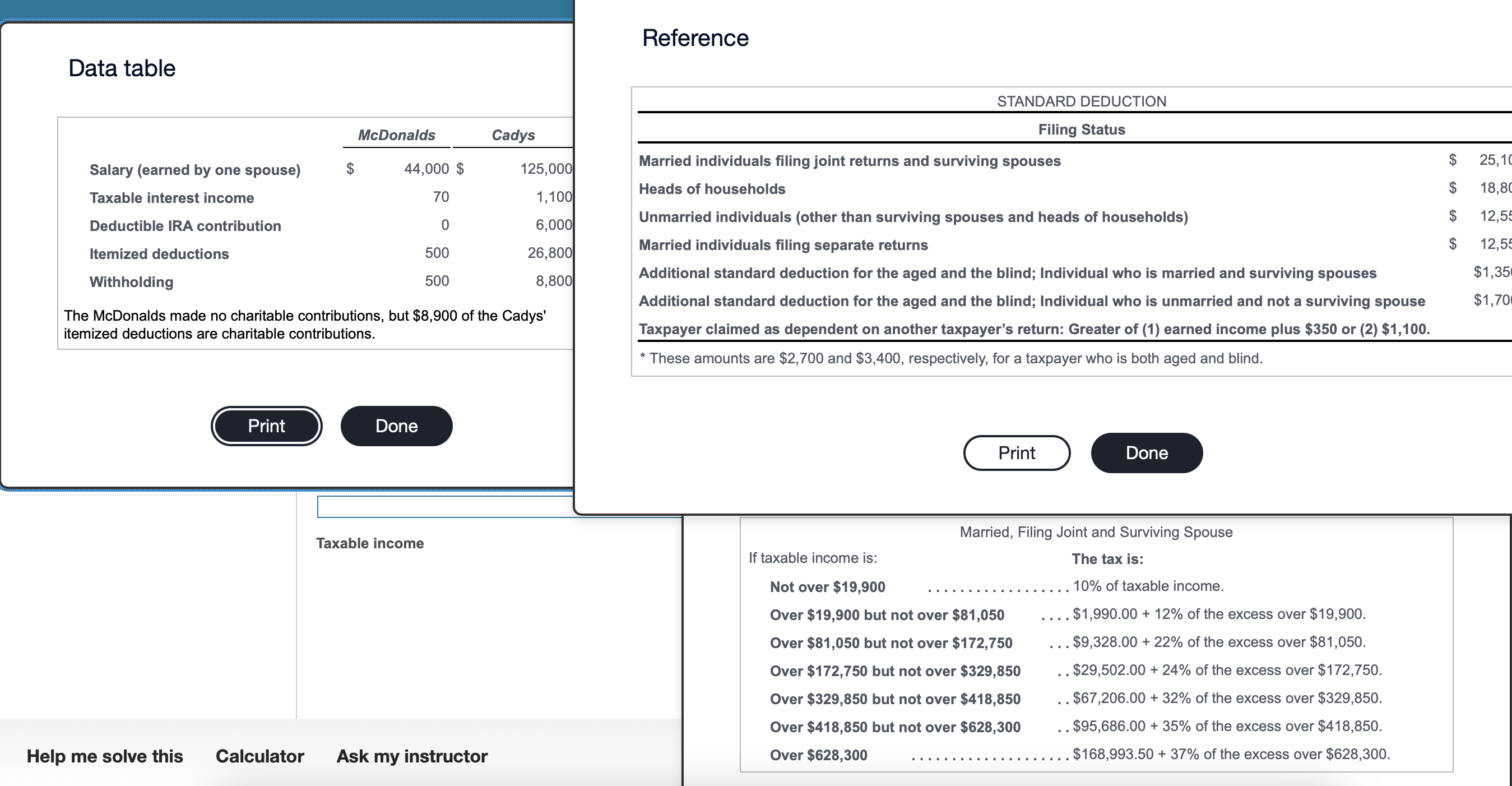
Task: Click Print in the Data table dialog
Action: 266,426
